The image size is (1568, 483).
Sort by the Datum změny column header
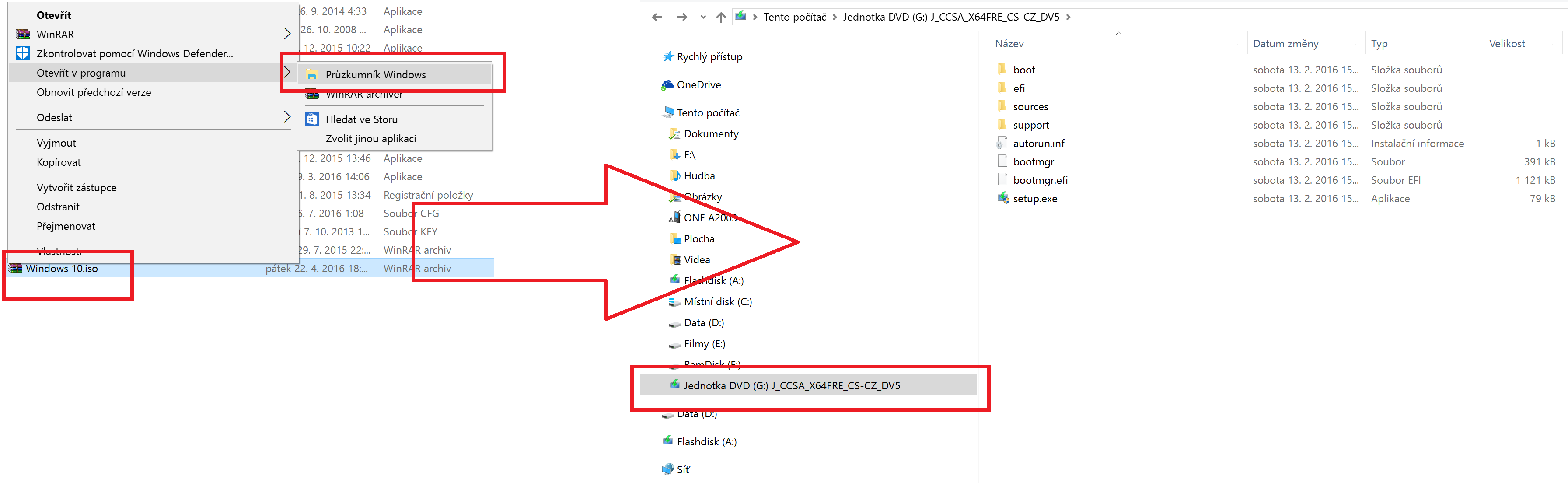pos(1285,44)
